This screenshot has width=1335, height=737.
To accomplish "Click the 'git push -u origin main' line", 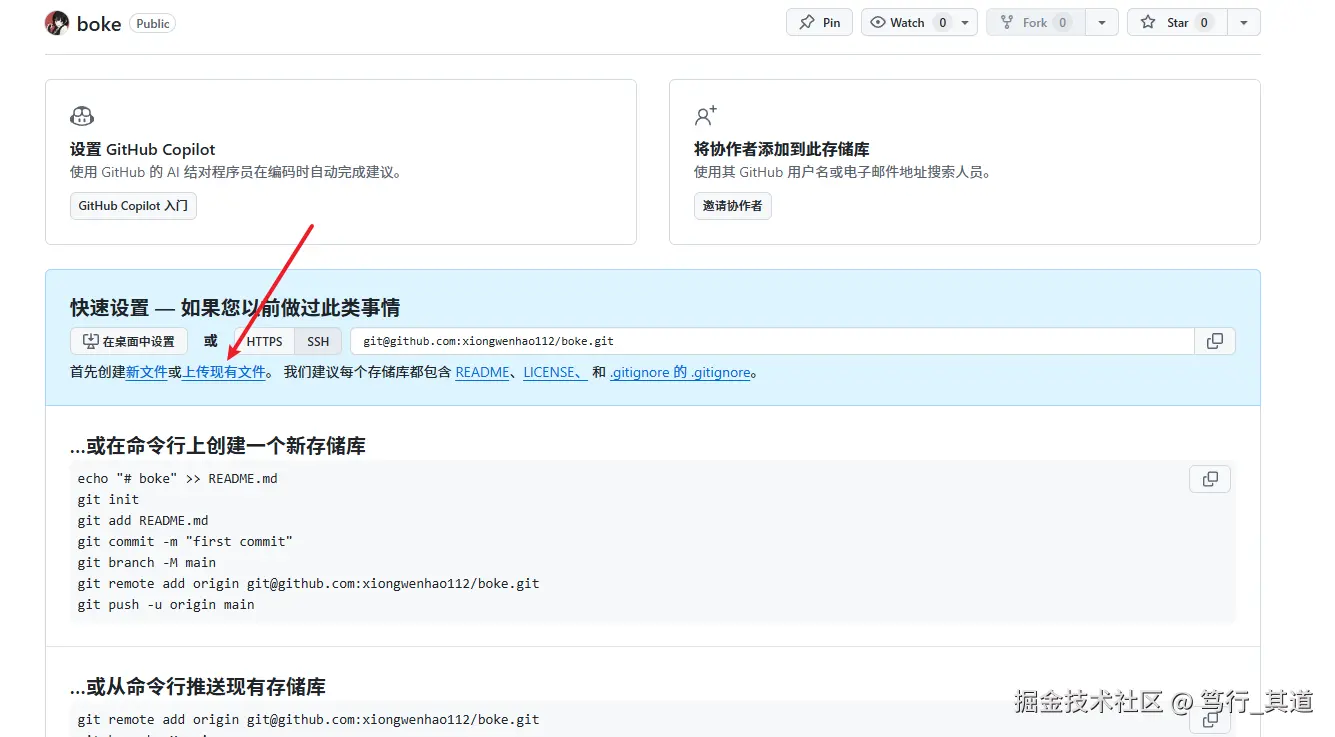I will (166, 604).
